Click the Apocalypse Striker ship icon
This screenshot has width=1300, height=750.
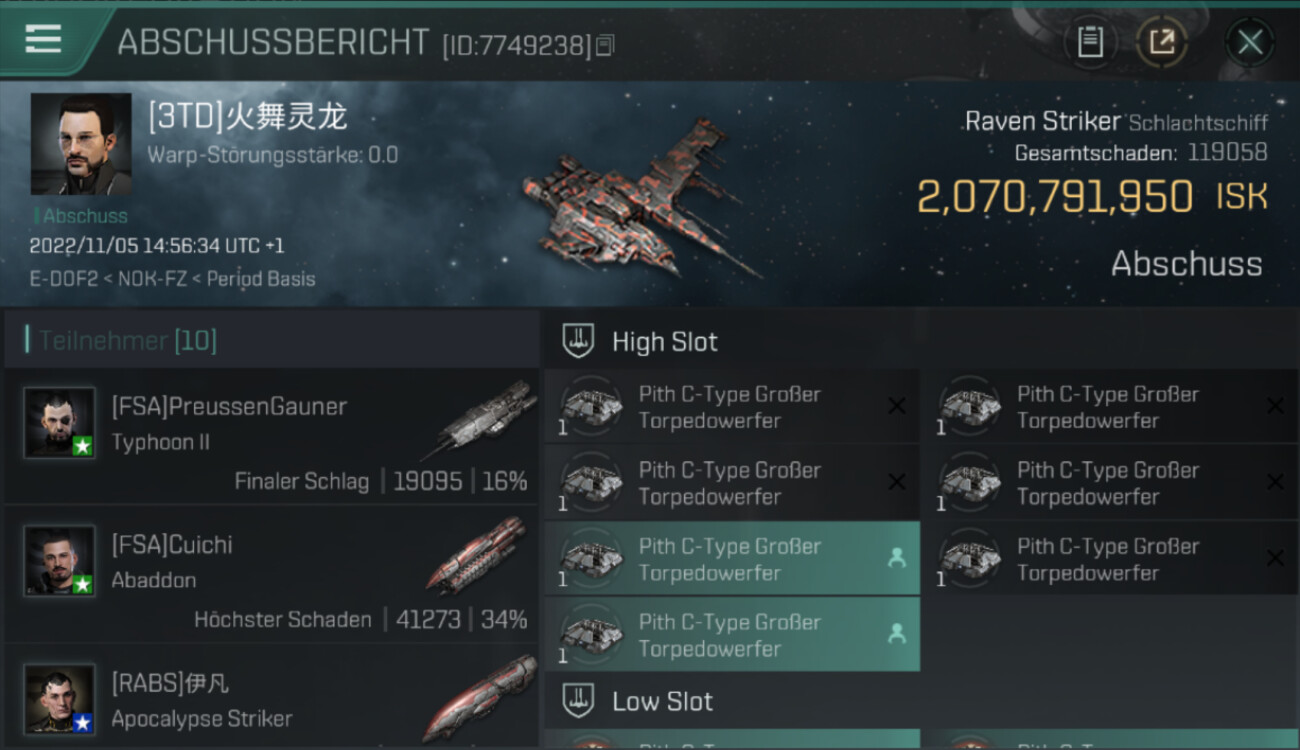click(x=478, y=697)
